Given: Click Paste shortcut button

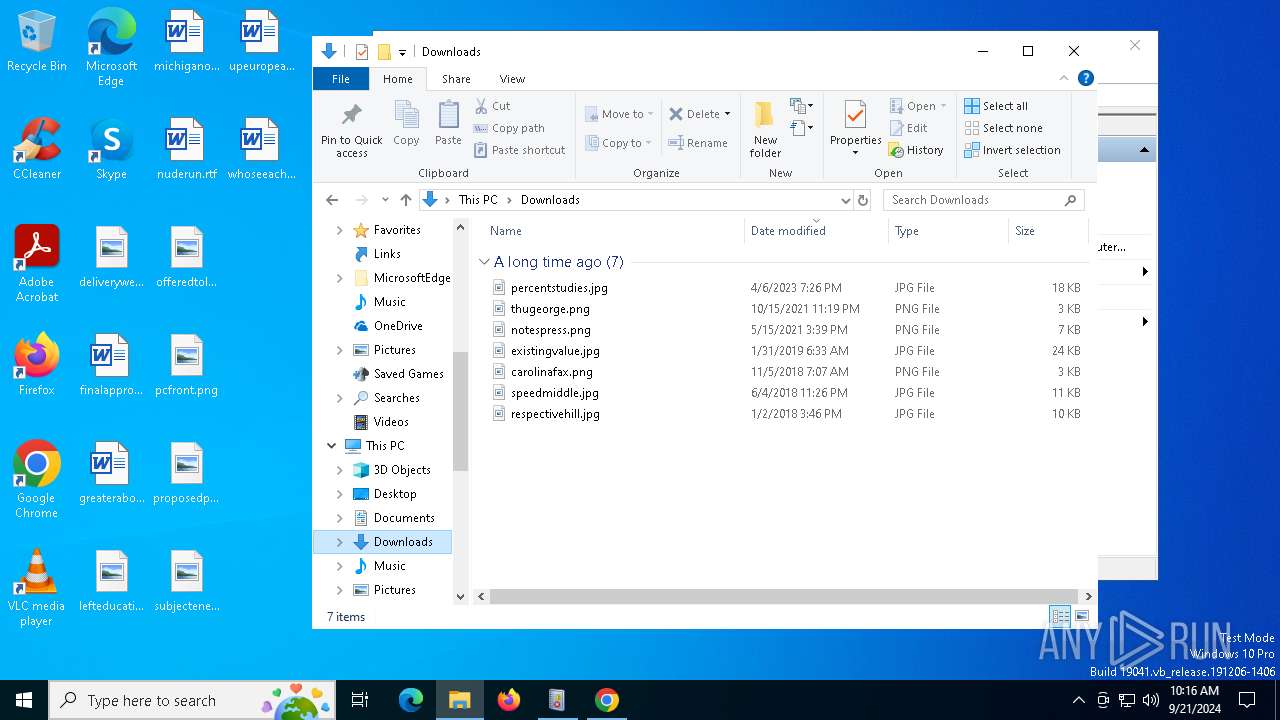Looking at the screenshot, I should coord(519,150).
